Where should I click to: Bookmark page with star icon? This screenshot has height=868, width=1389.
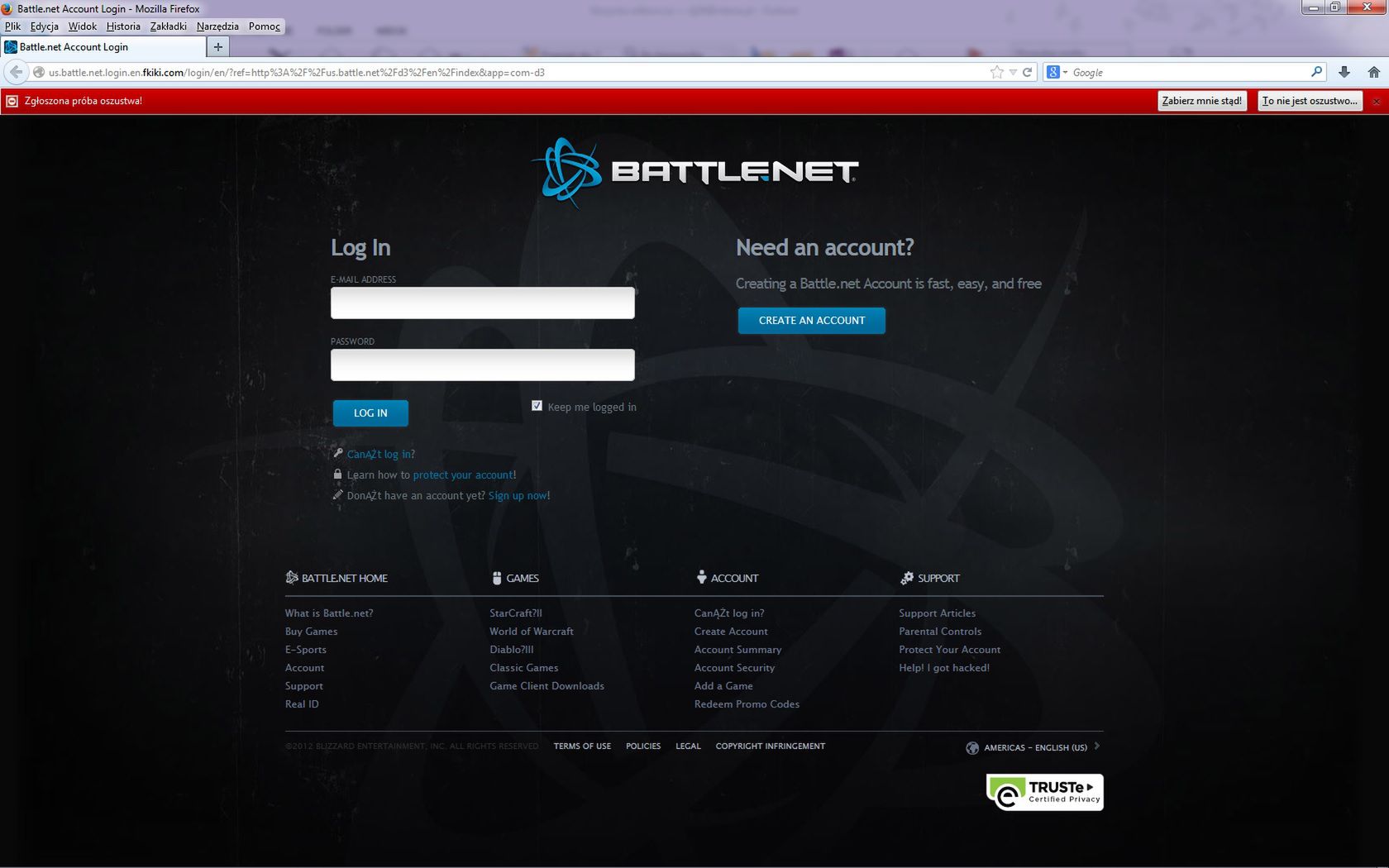[x=996, y=72]
